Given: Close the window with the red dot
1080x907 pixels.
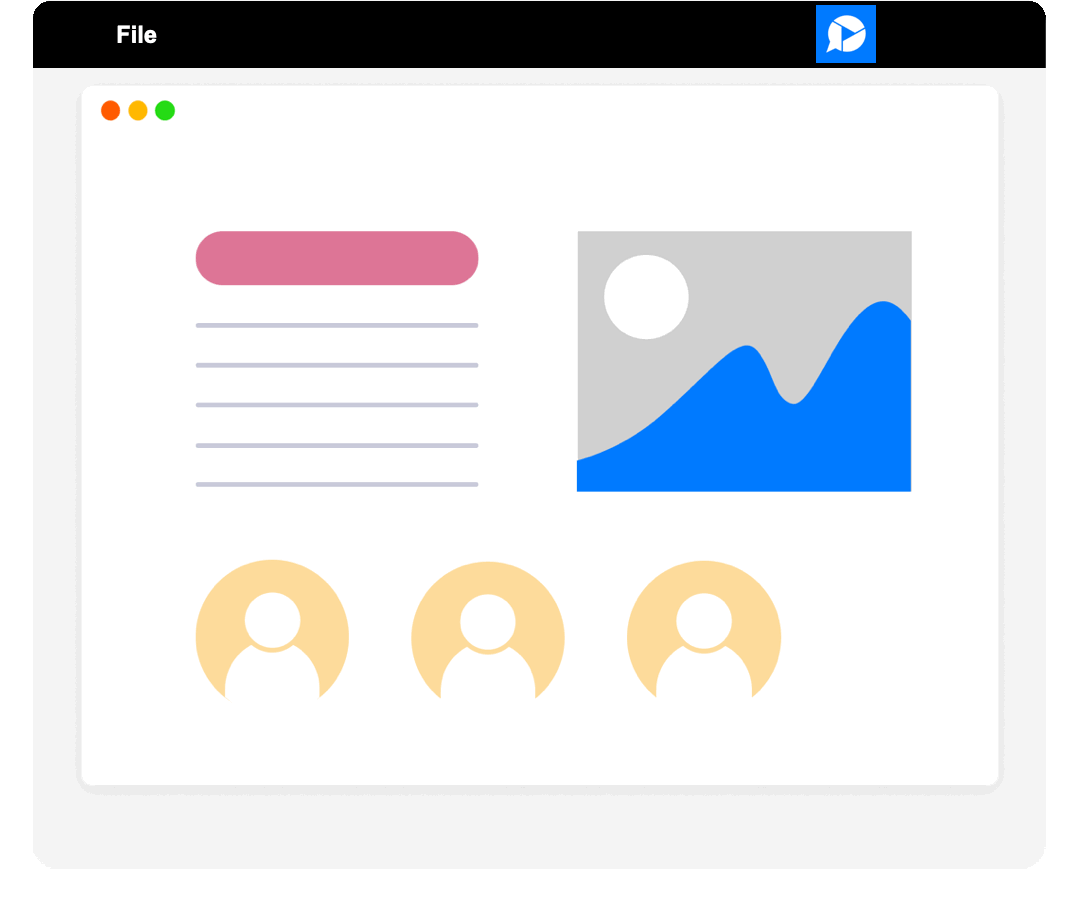Looking at the screenshot, I should 111,111.
